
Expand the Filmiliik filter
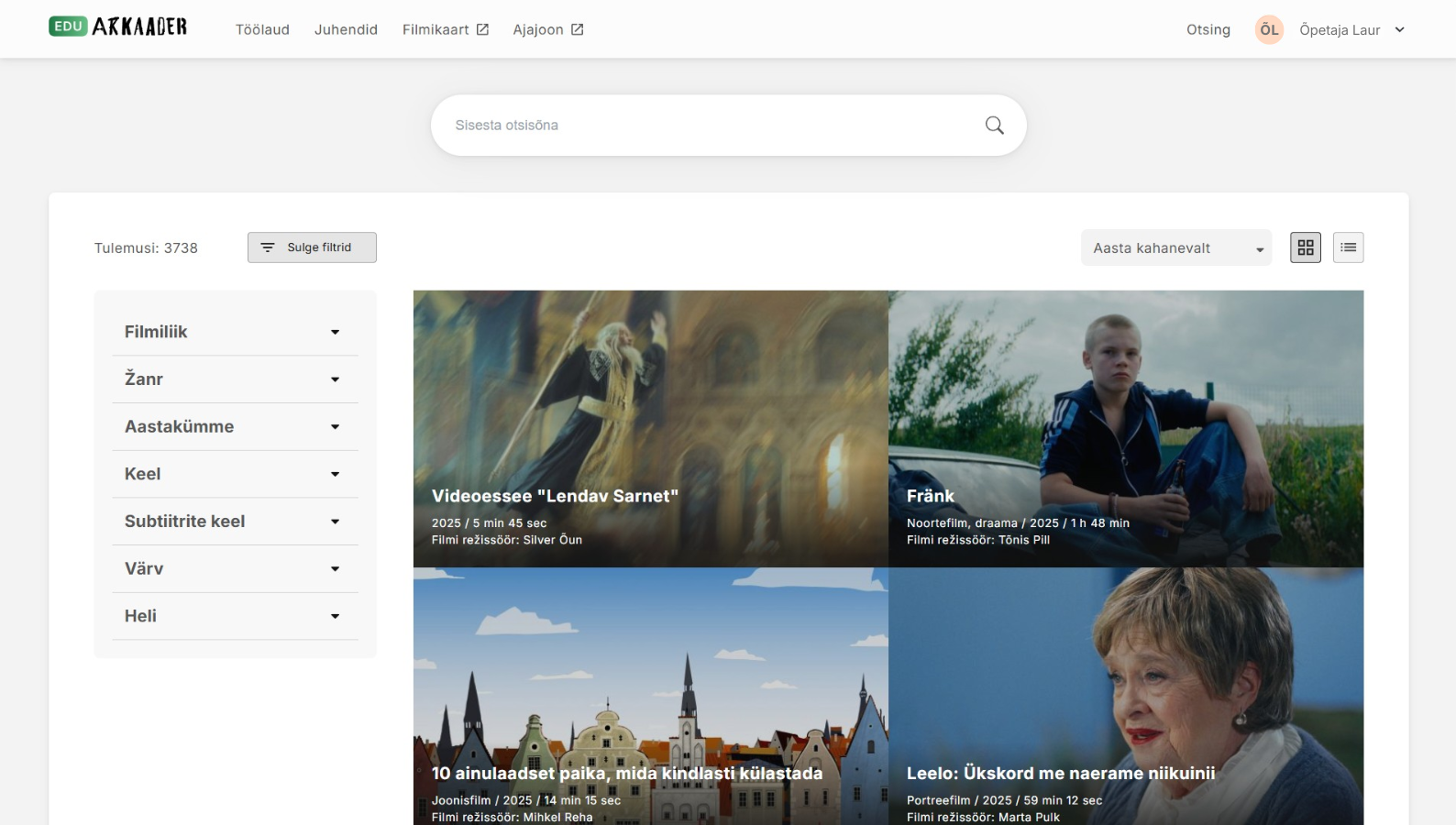[x=234, y=332]
